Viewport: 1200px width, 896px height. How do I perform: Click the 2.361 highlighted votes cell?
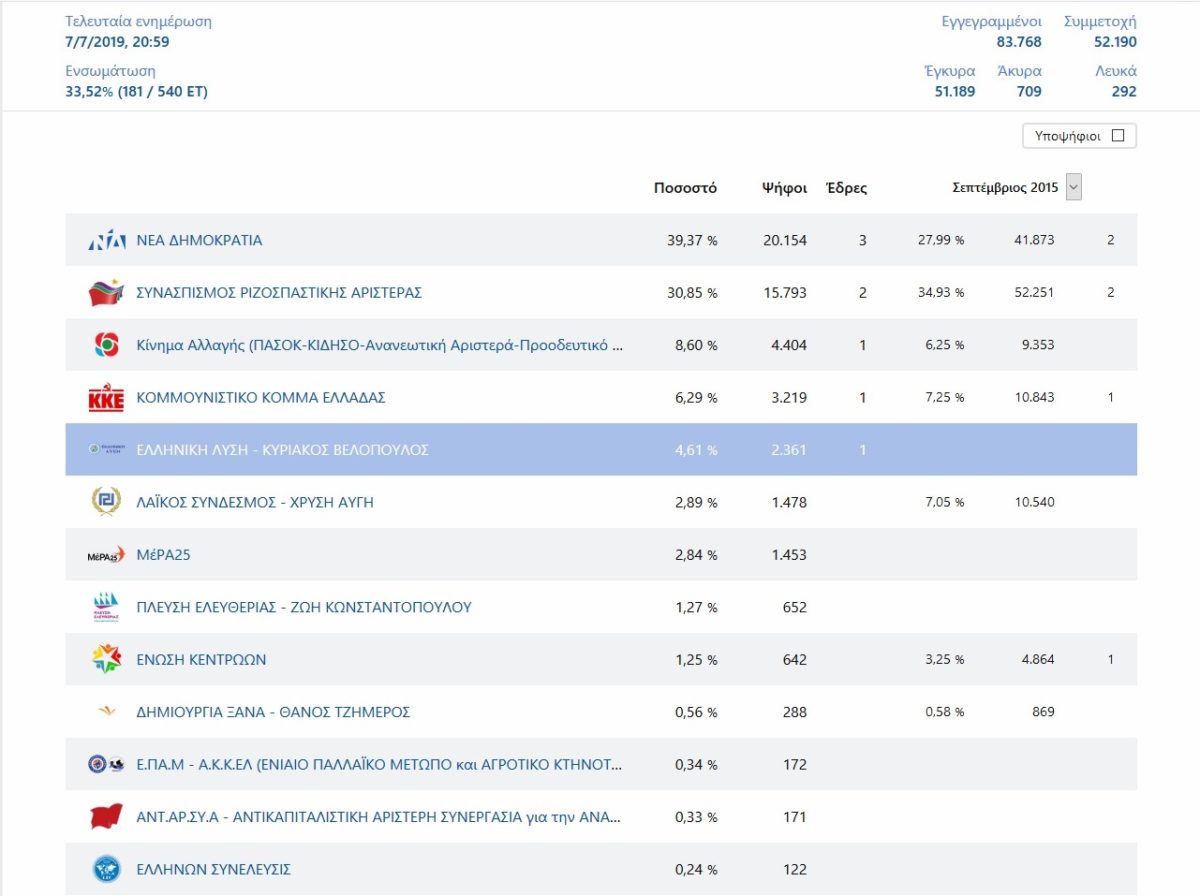pyautogui.click(x=789, y=450)
